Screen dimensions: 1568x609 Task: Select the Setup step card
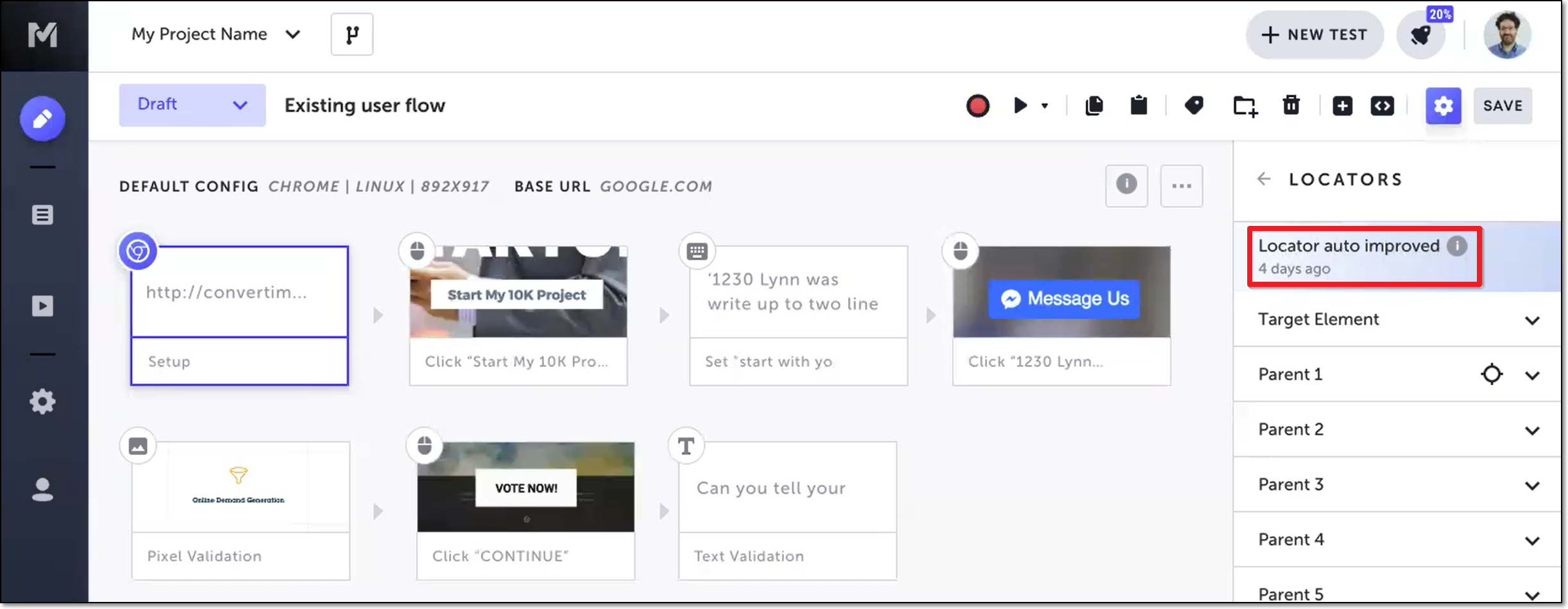tap(239, 316)
